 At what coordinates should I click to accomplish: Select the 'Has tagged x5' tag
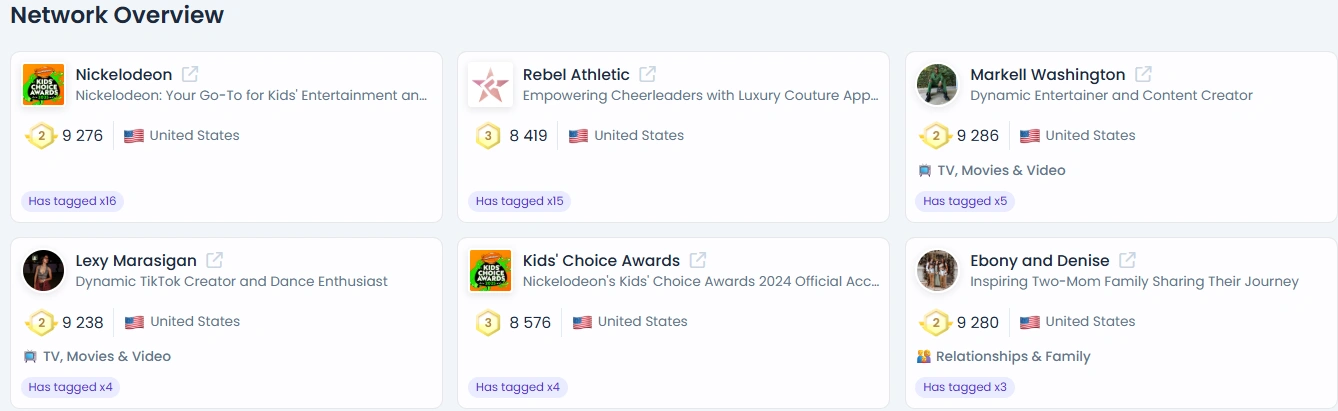pyautogui.click(x=965, y=201)
